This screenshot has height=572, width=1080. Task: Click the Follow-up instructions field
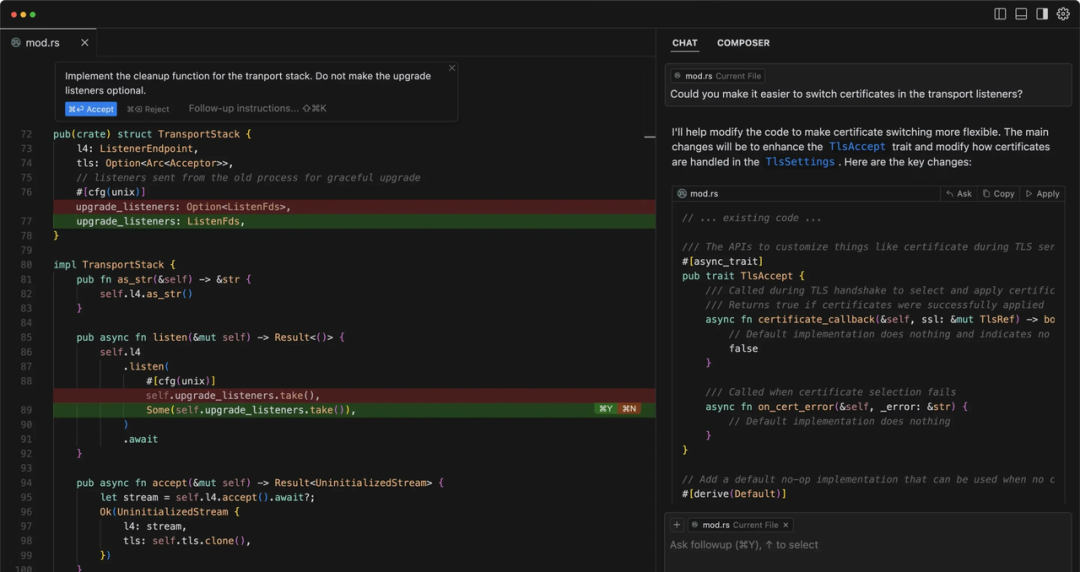pos(258,108)
